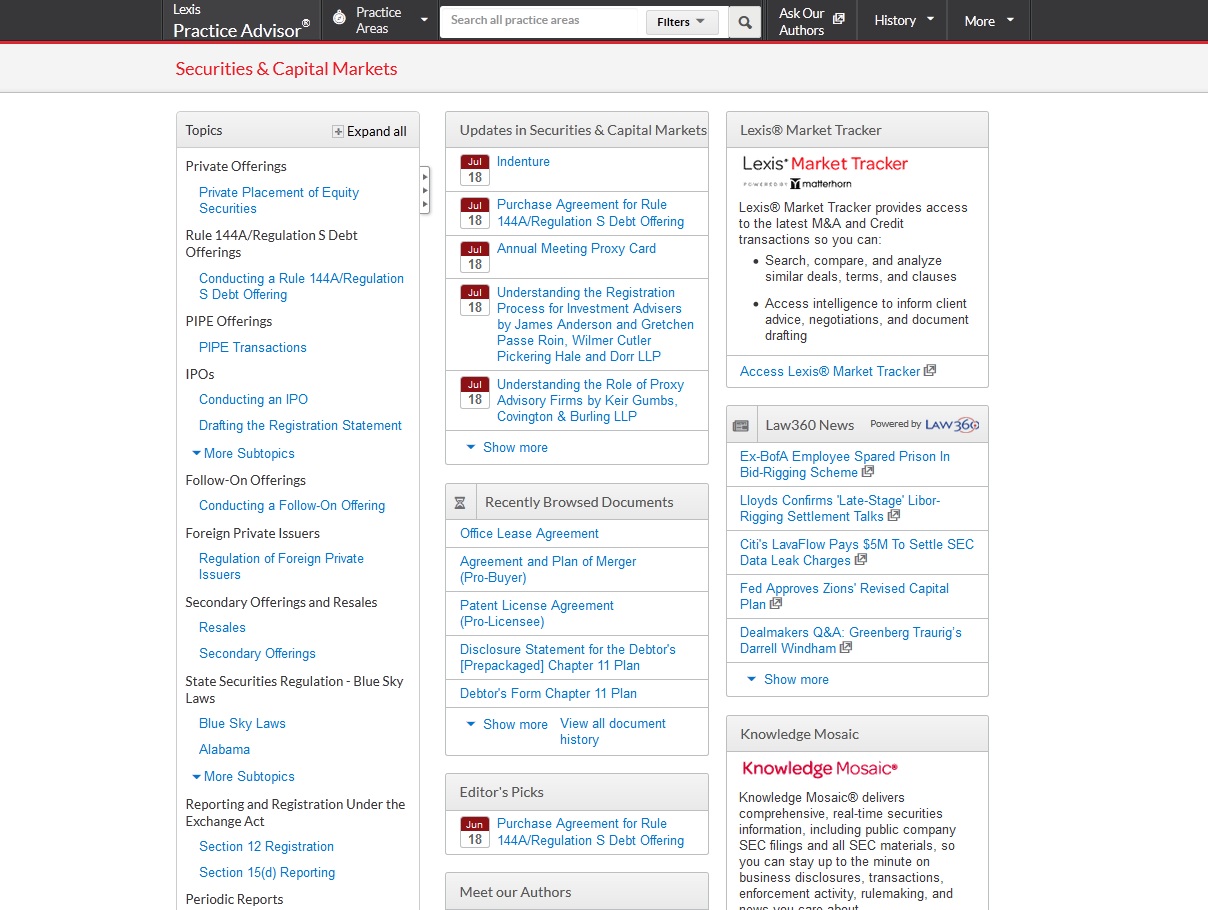The image size is (1208, 910).
Task: Open Agreement and Plan of Merger (Pro-Buyer)
Action: tap(548, 569)
